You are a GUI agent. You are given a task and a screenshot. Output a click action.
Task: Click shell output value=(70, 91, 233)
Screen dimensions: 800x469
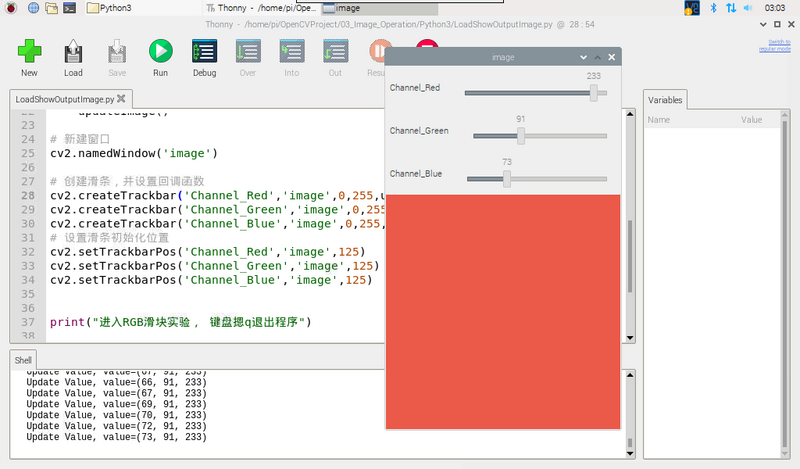click(116, 415)
